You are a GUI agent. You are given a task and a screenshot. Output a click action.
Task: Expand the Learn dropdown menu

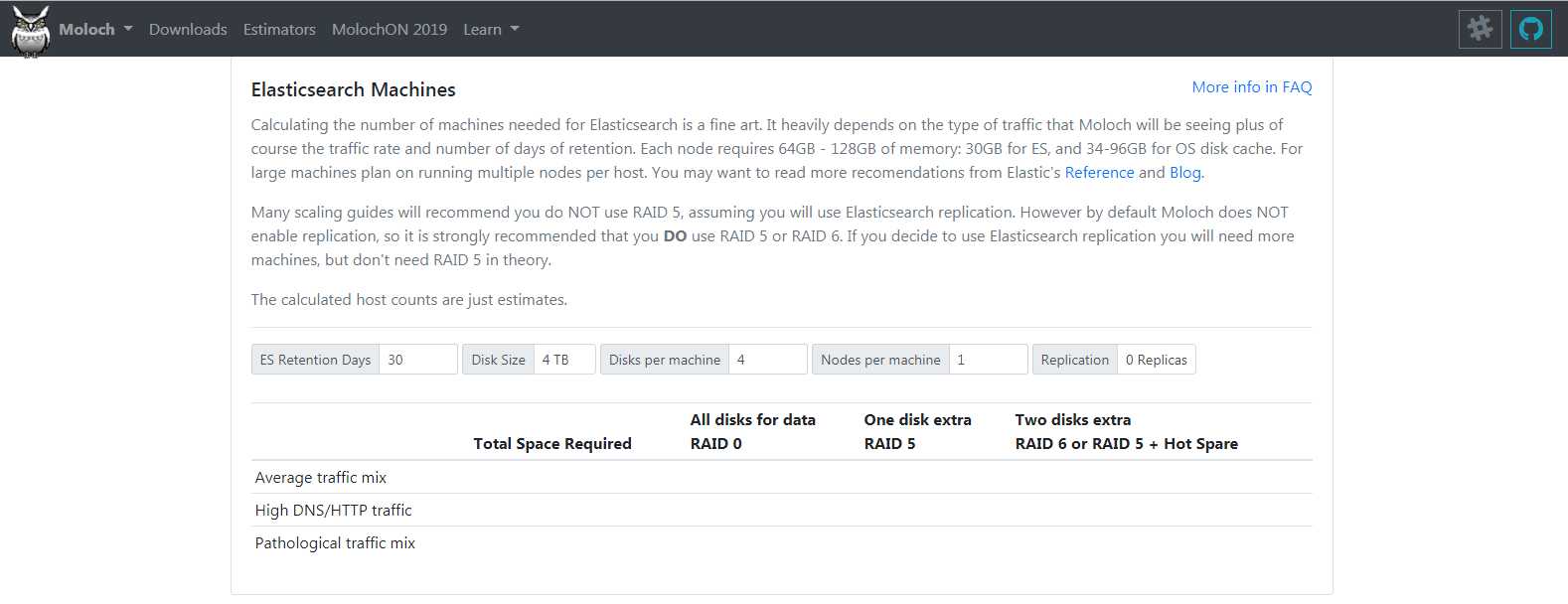click(491, 30)
